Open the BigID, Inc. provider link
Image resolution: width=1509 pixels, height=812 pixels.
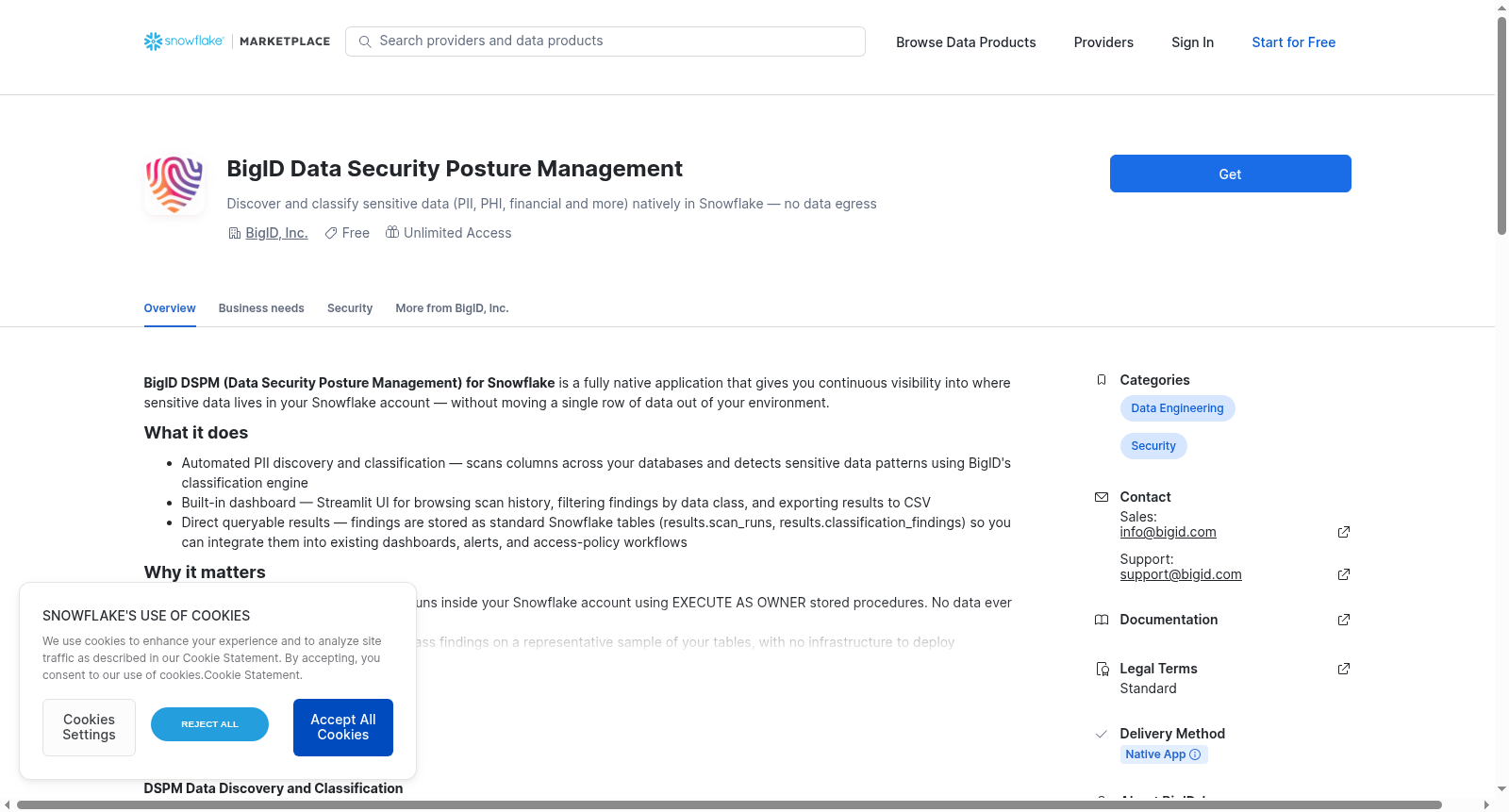[x=276, y=233]
